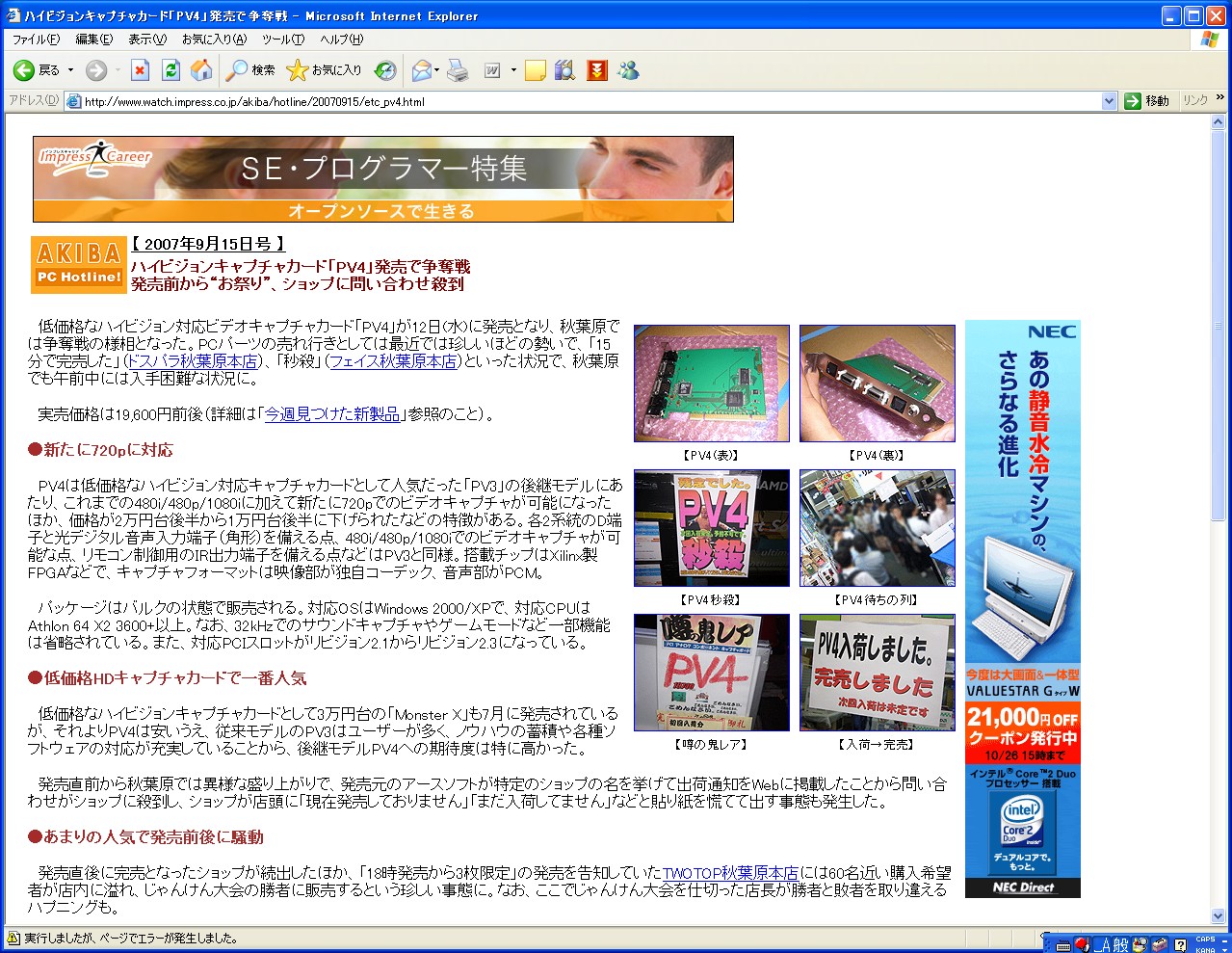Image resolution: width=1232 pixels, height=953 pixels.
Task: Click the 【 2007年9月15日号 】 date heading
Action: (208, 245)
